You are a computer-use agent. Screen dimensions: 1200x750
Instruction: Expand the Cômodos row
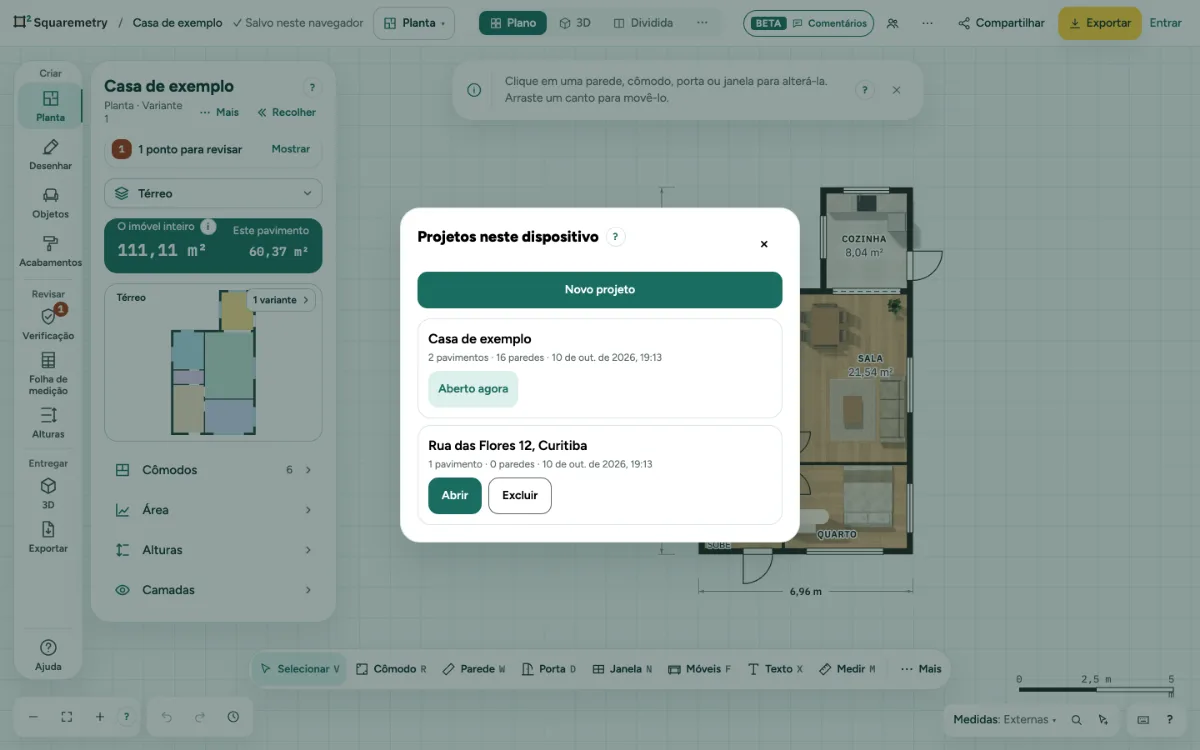213,470
